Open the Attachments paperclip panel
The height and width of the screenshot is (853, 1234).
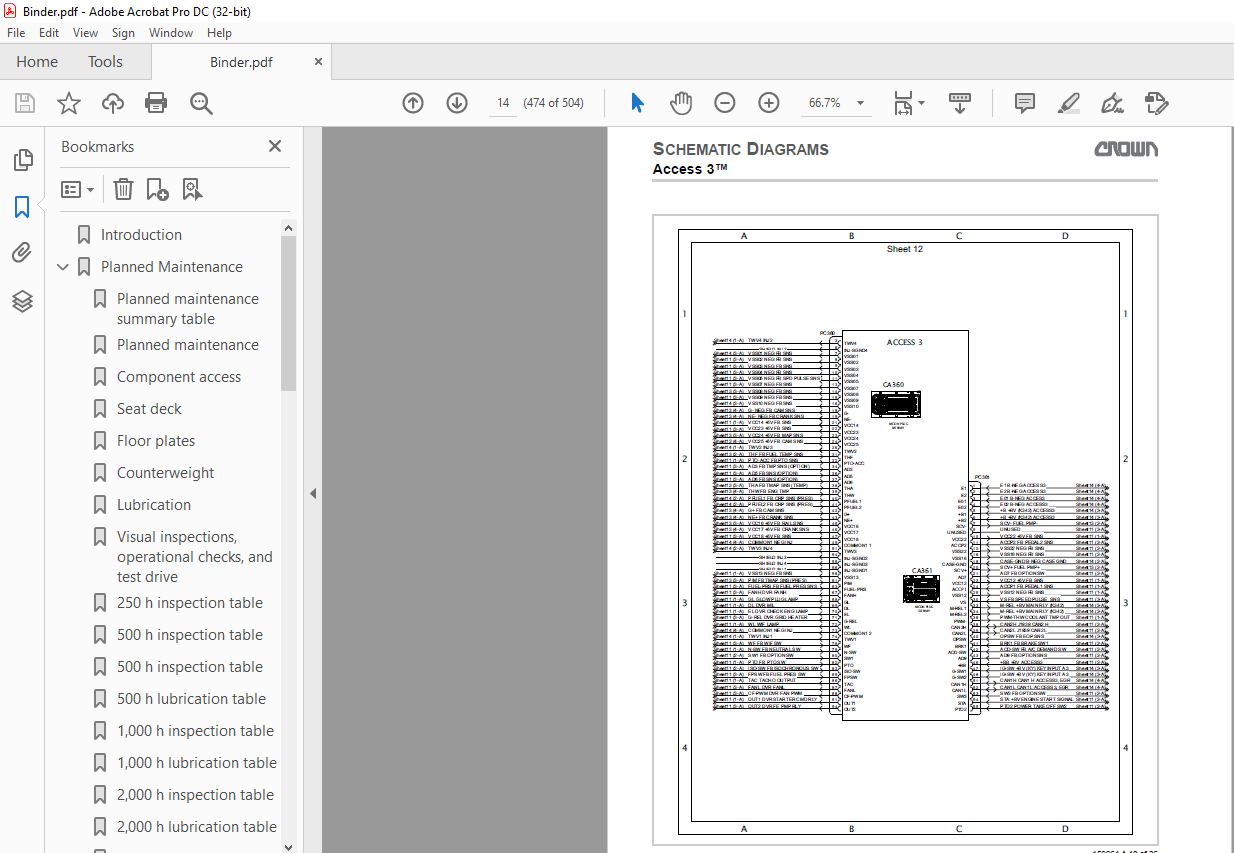pos(22,254)
